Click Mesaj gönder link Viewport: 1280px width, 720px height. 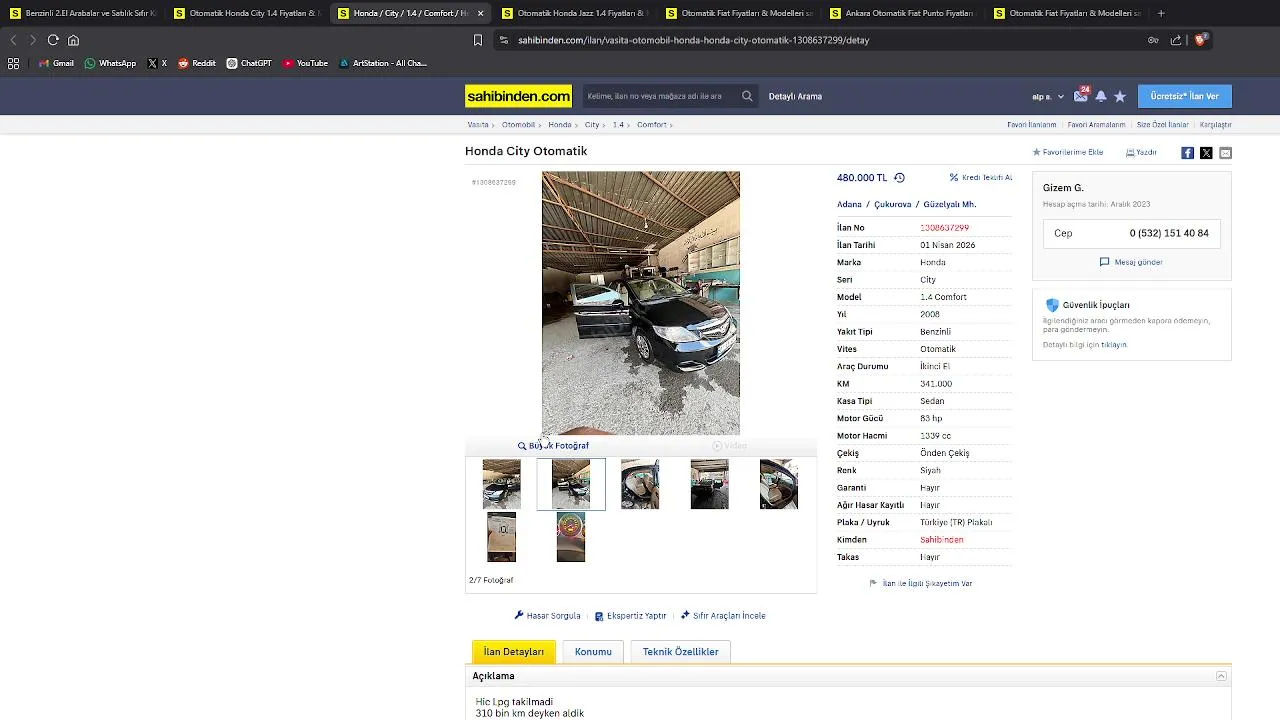pyautogui.click(x=1131, y=262)
